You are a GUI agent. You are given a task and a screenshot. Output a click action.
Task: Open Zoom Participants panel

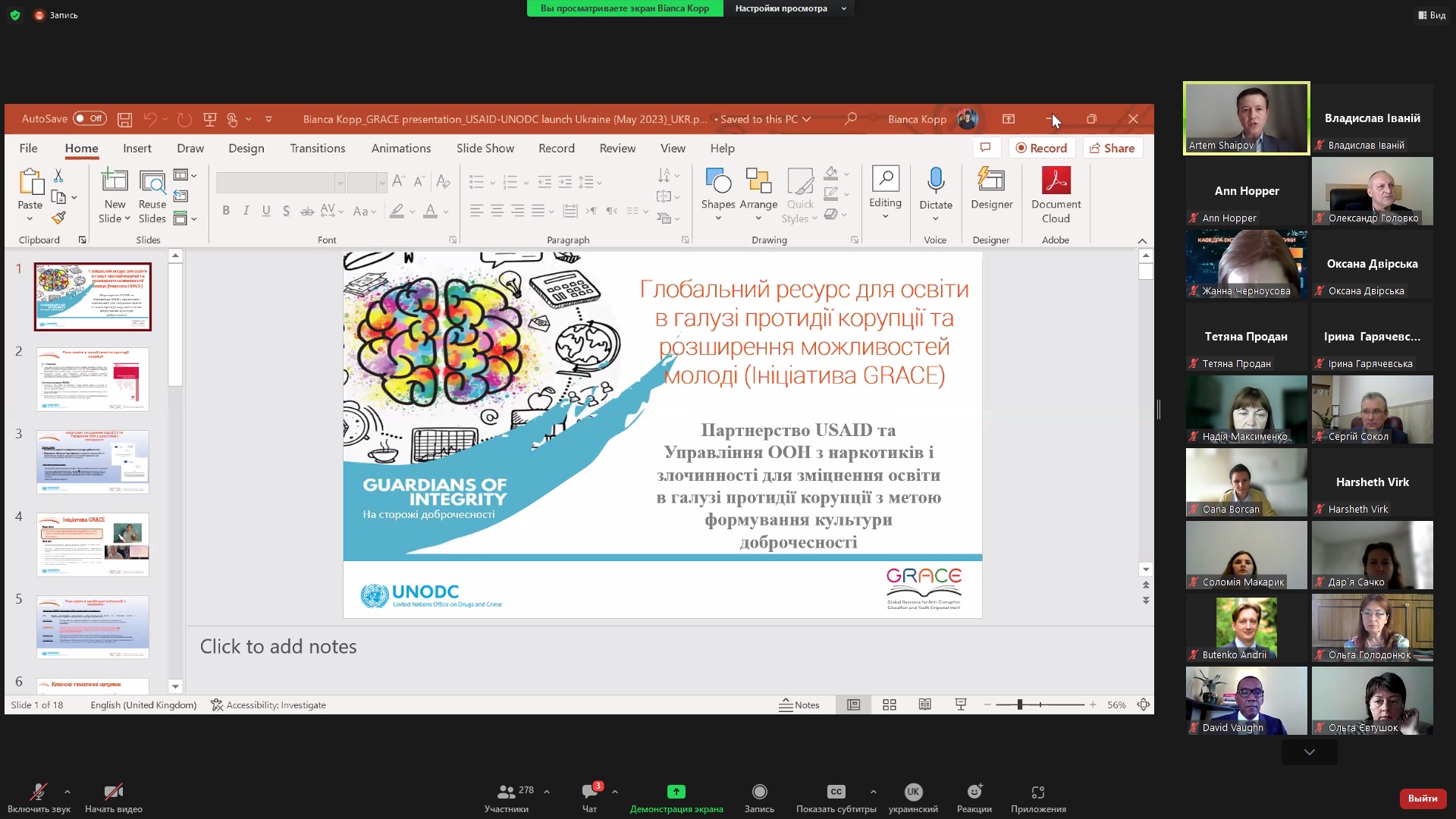[x=507, y=799]
